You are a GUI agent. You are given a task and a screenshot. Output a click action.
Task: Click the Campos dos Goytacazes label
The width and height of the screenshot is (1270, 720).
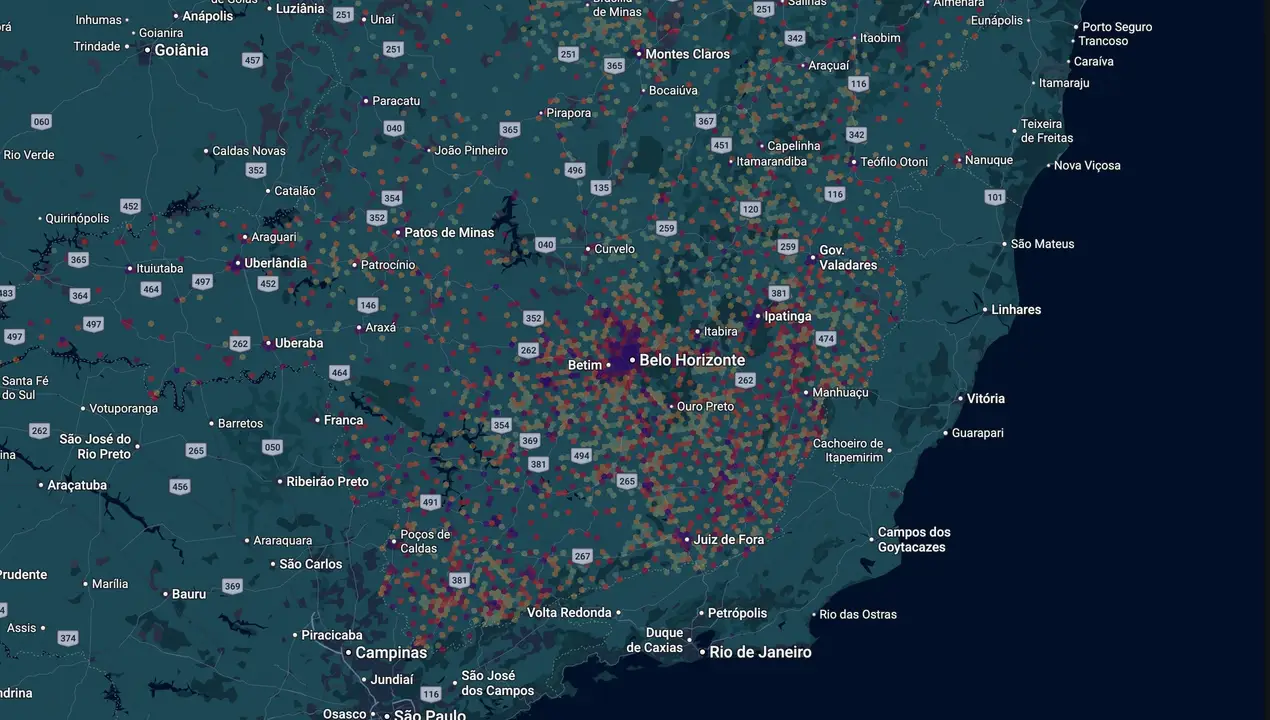[914, 540]
